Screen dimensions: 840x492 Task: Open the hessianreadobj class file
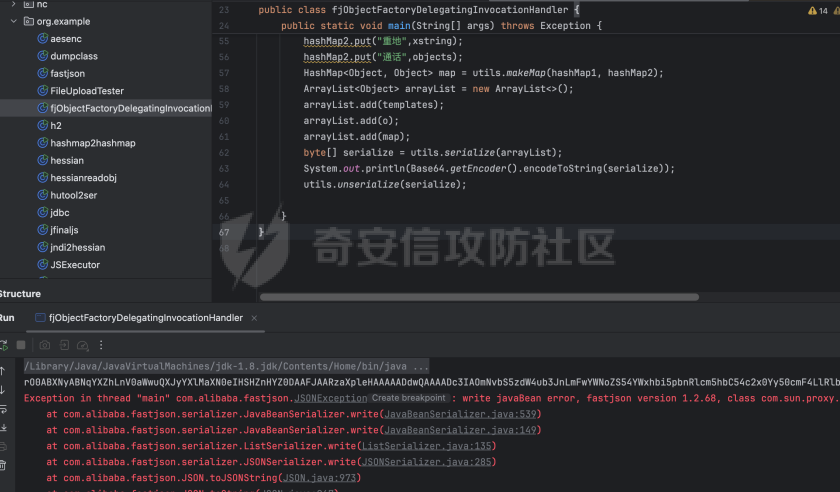click(x=83, y=178)
